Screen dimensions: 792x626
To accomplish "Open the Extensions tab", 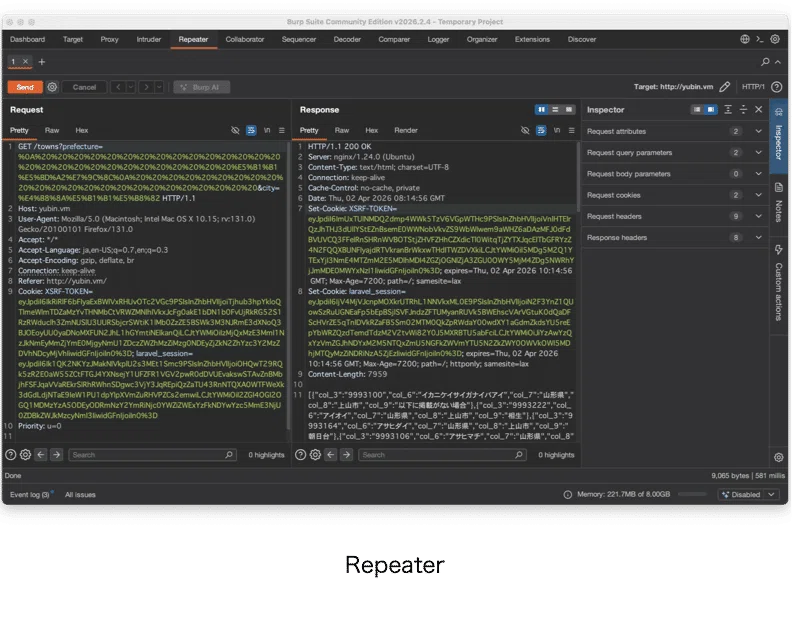I will point(532,39).
